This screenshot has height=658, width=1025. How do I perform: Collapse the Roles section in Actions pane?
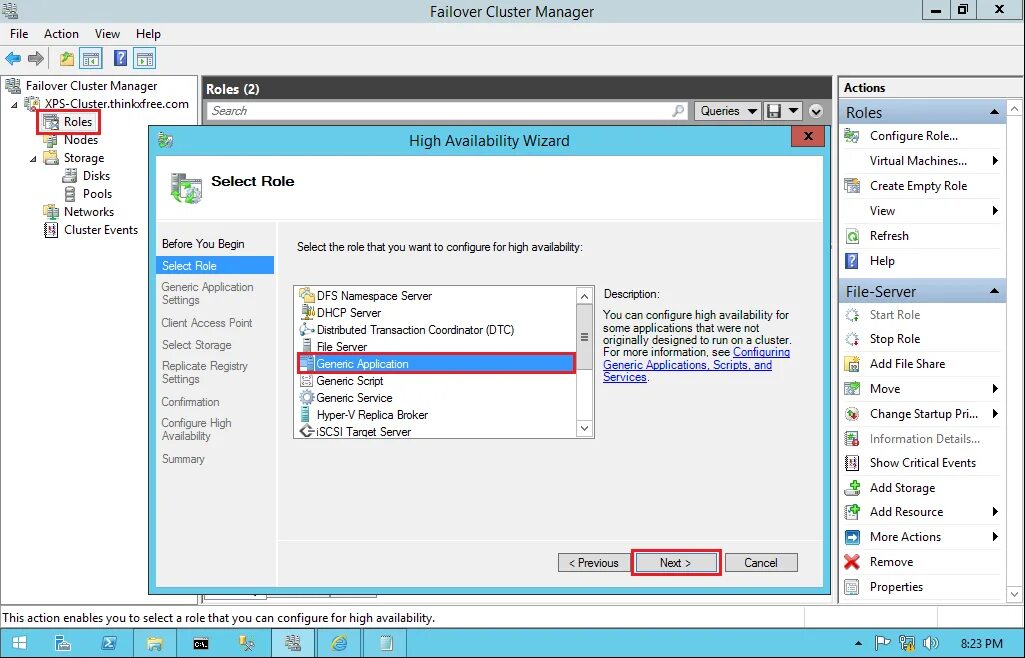click(x=994, y=112)
